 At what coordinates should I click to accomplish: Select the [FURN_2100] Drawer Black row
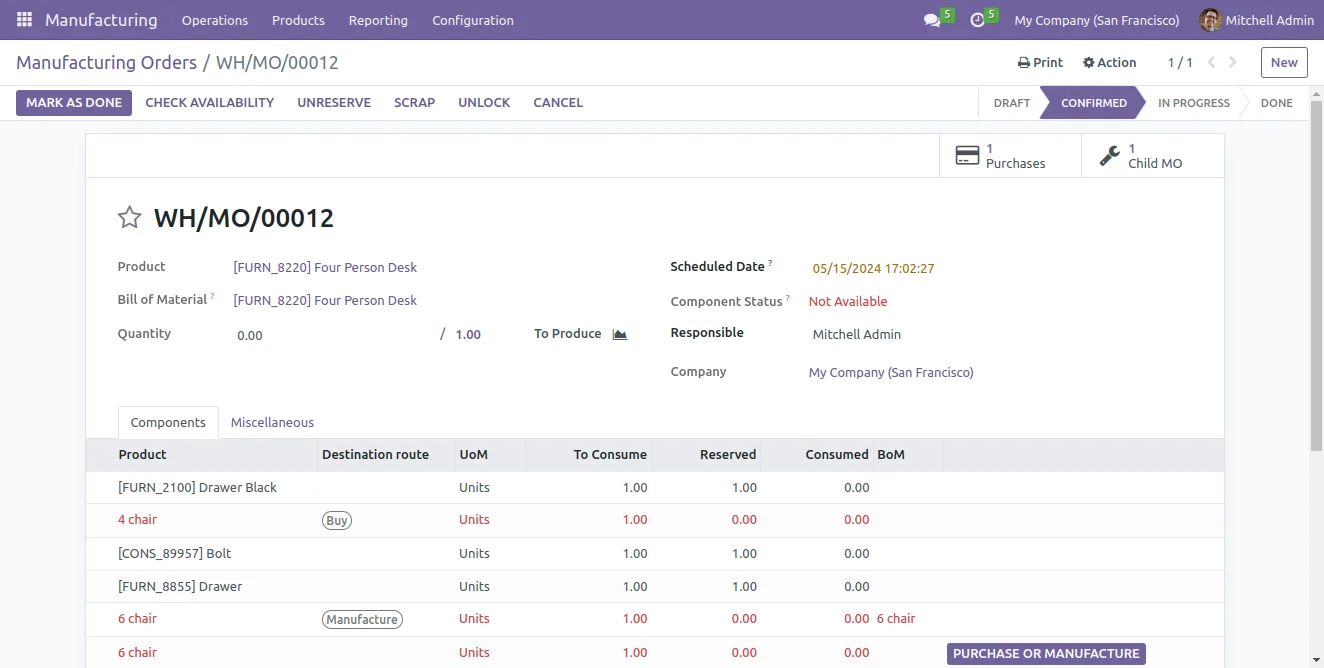coord(654,487)
